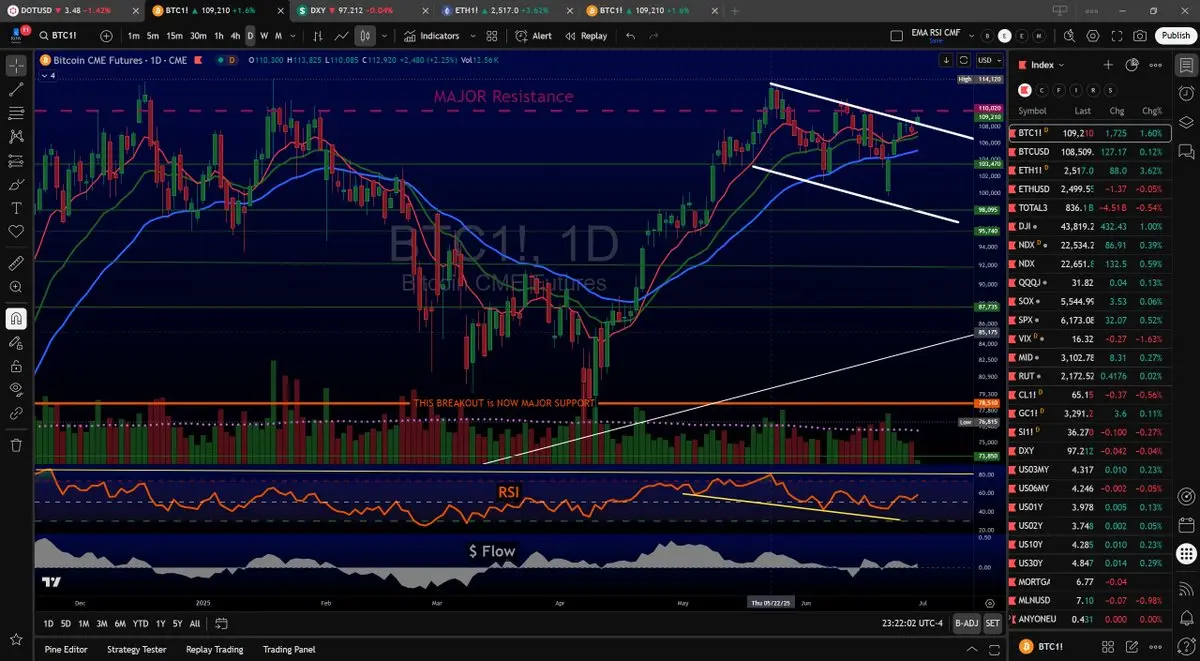This screenshot has height=661, width=1200.
Task: Open the Strategy Tester tab
Action: (x=136, y=649)
